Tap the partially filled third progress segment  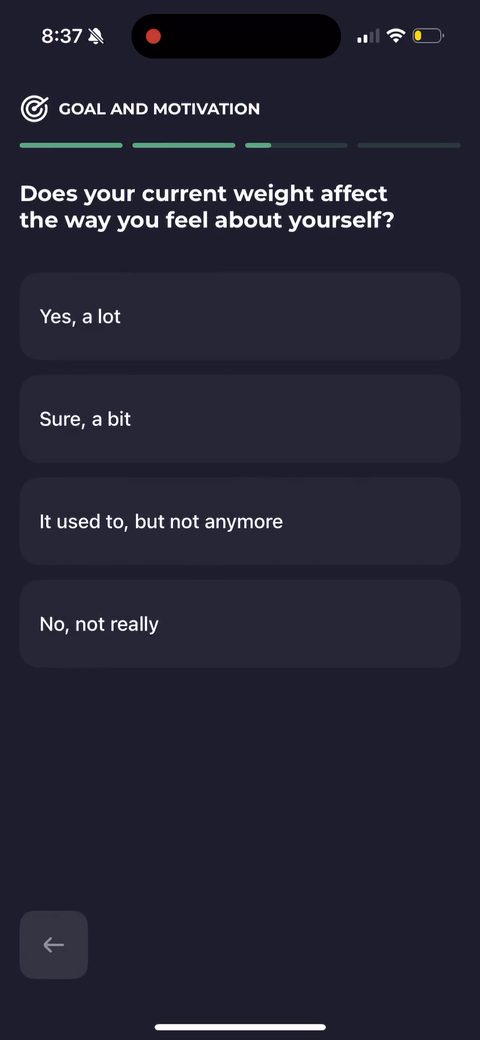click(x=296, y=145)
